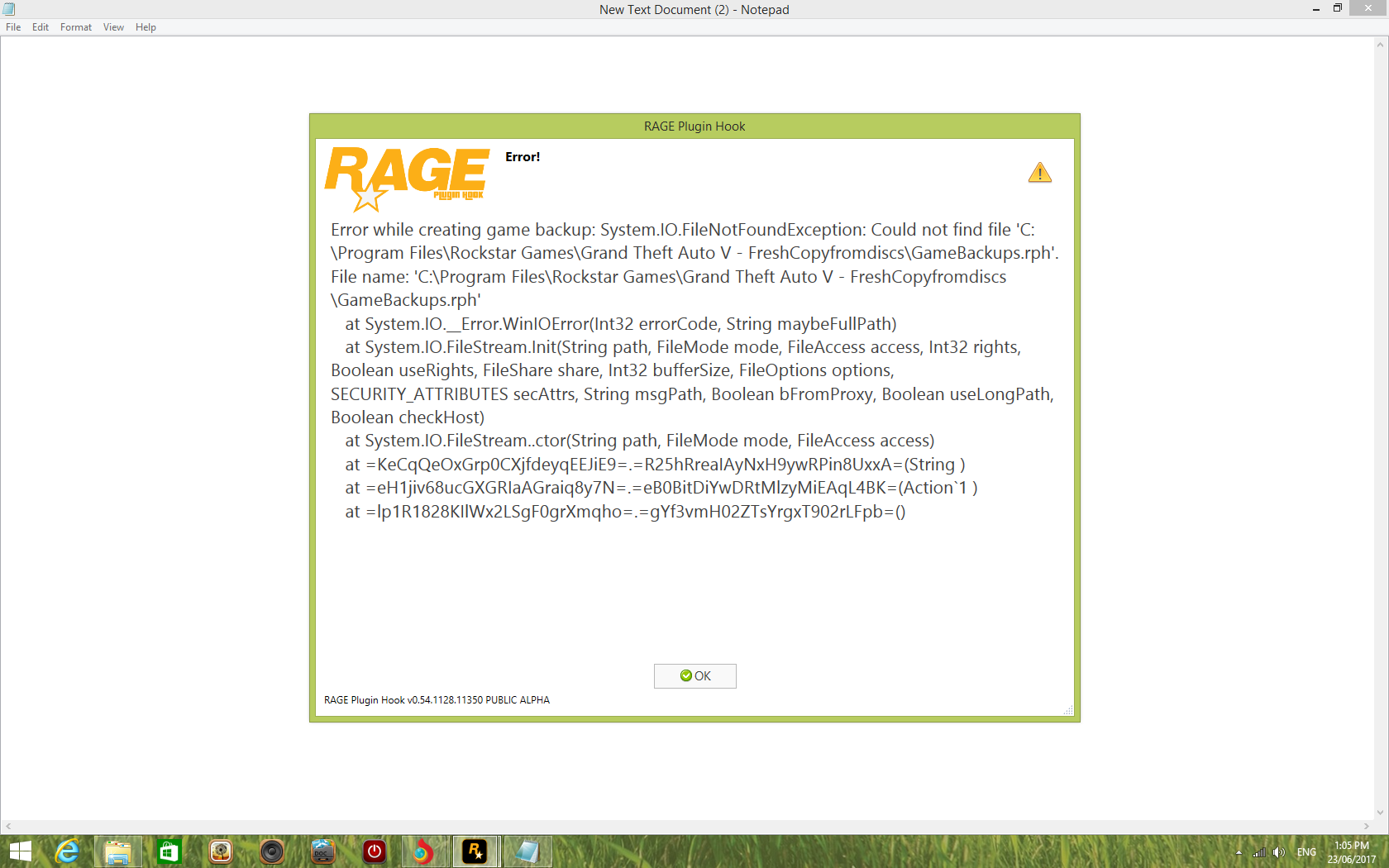Click the 'SECURITY_ATTRIBUTES secAttrs' line
Screen dimensions: 1389x868
coord(692,394)
